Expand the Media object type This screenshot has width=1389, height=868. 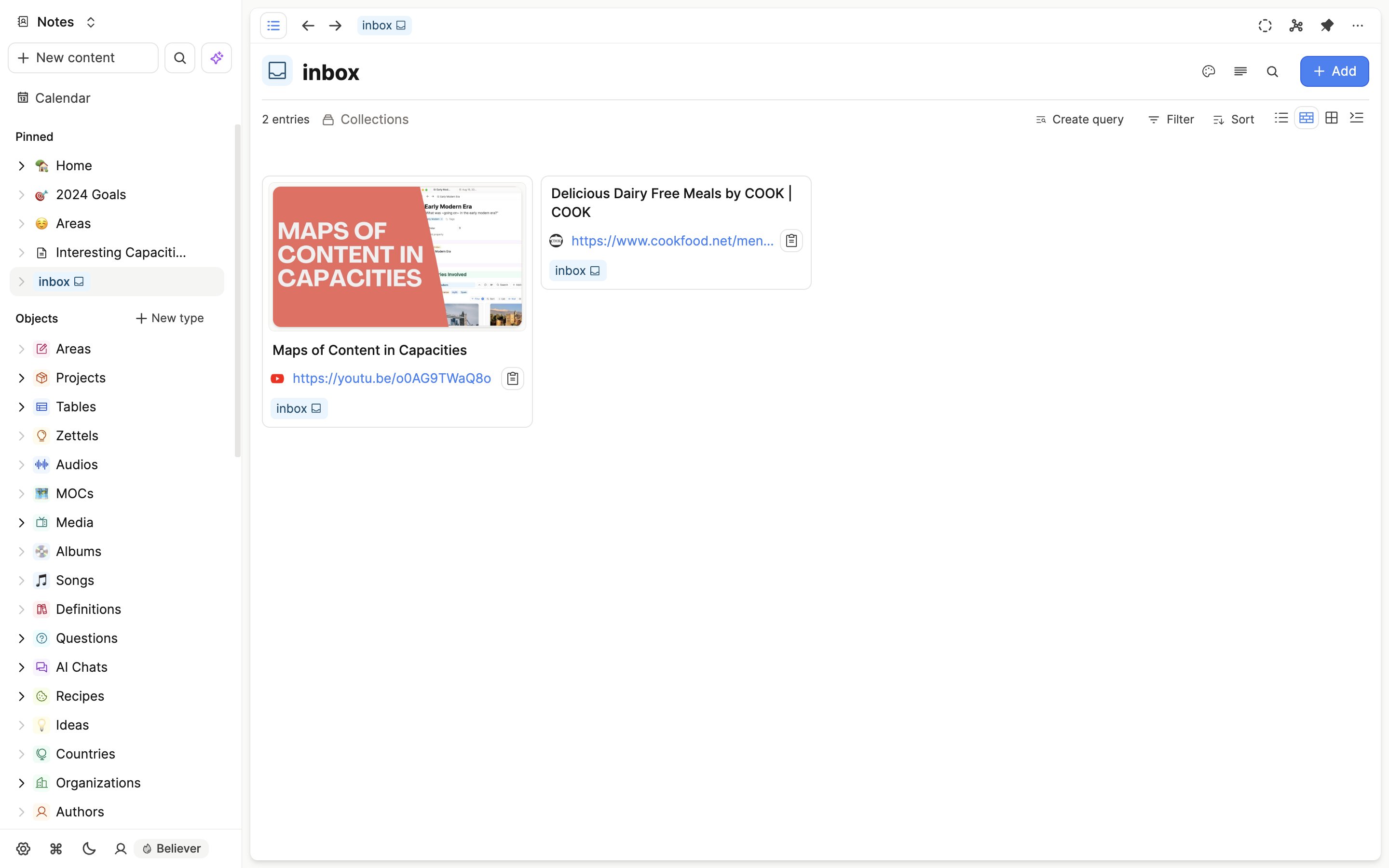21,522
